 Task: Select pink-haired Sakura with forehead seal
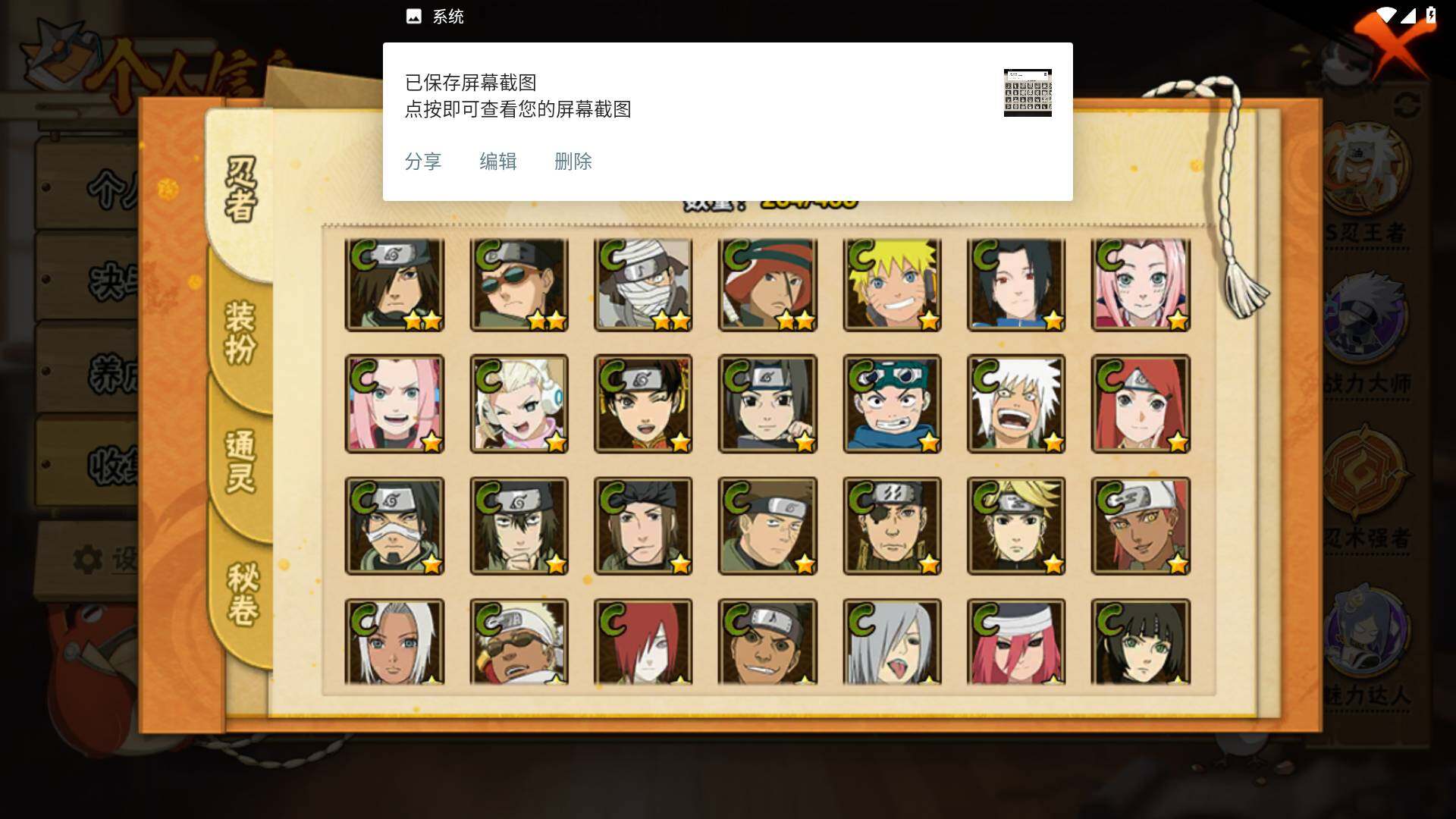(x=1141, y=284)
